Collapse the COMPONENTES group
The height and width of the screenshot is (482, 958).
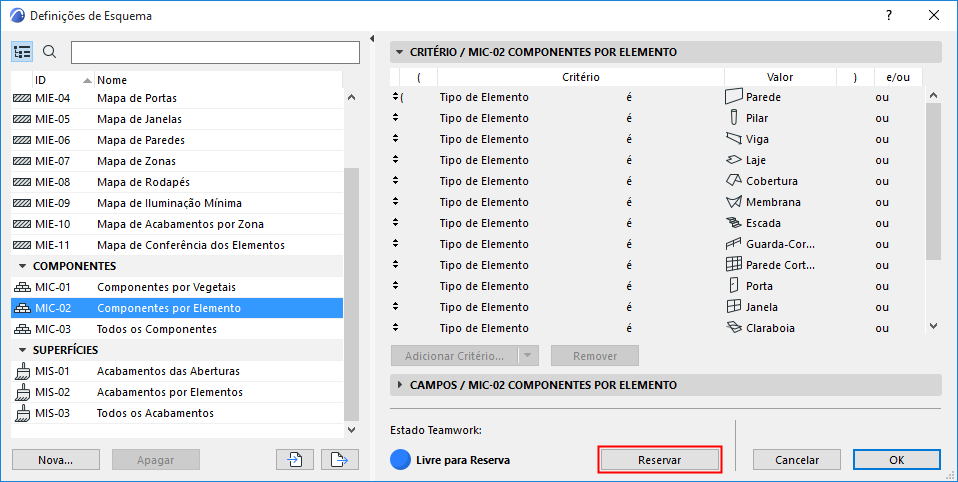(22, 266)
